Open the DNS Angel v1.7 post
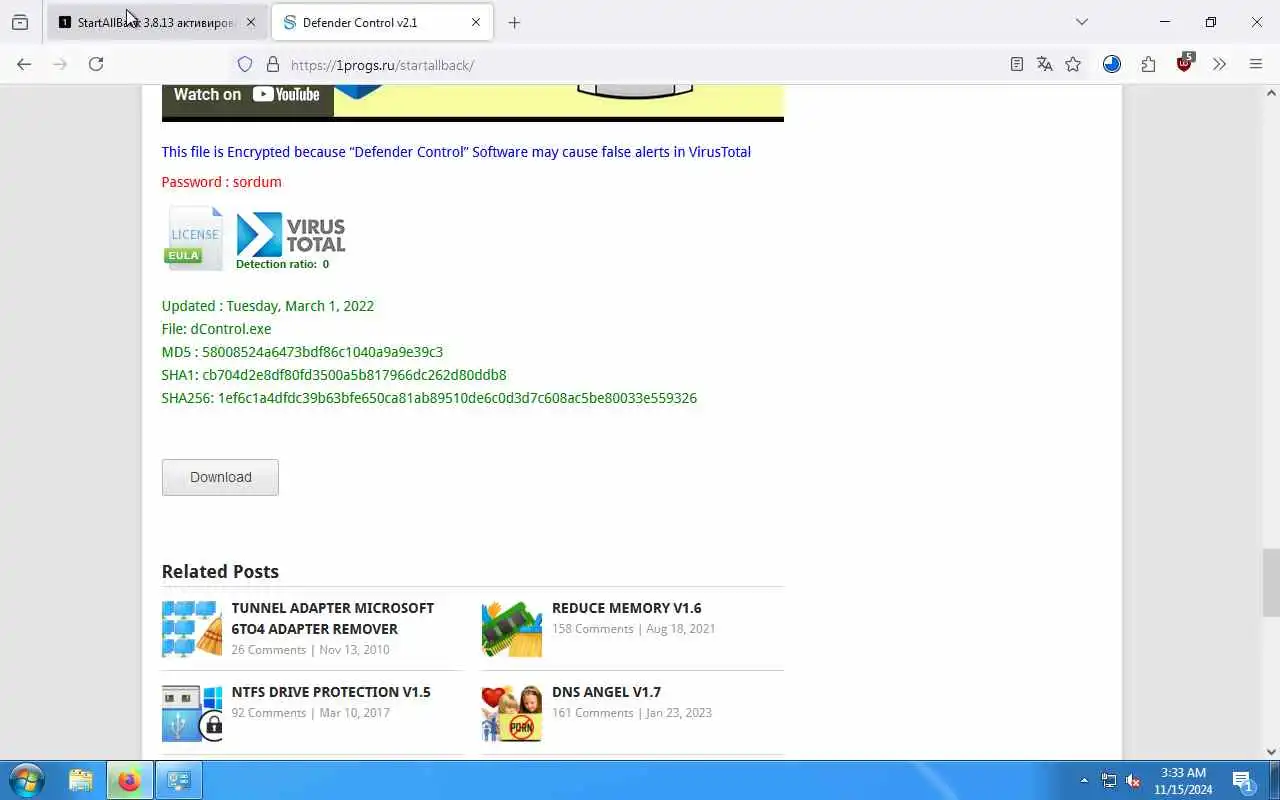 606,692
